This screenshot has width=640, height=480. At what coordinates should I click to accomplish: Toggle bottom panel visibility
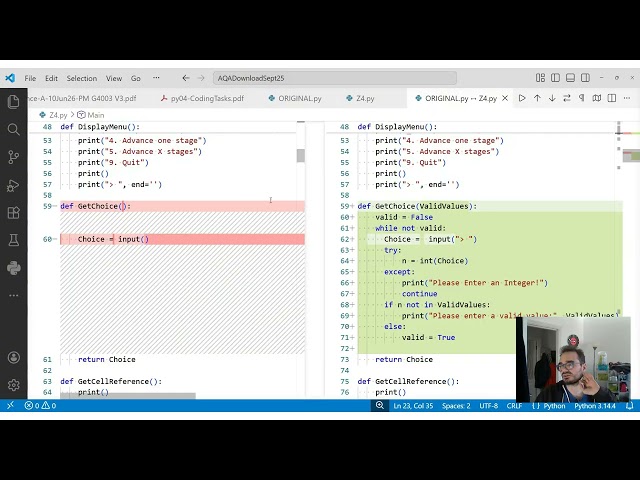570,78
